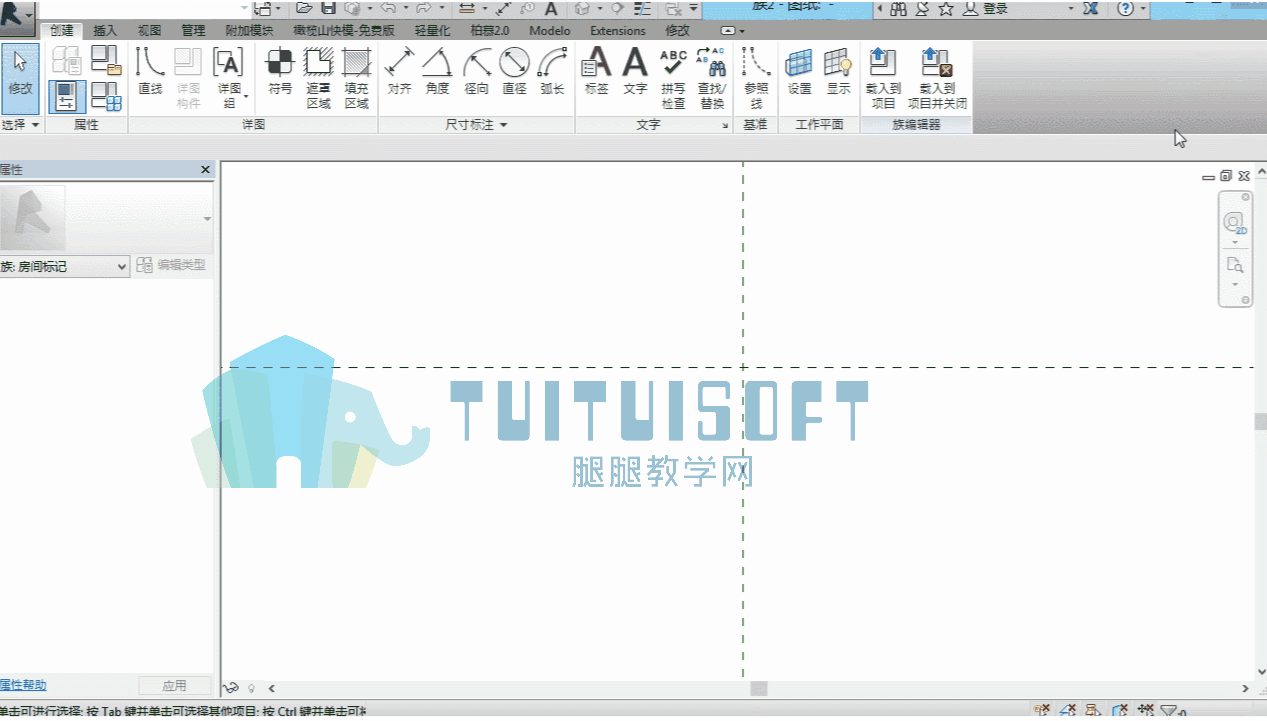1267x721 pixels.
Task: Click the 显示 show work plane icon
Action: (838, 72)
